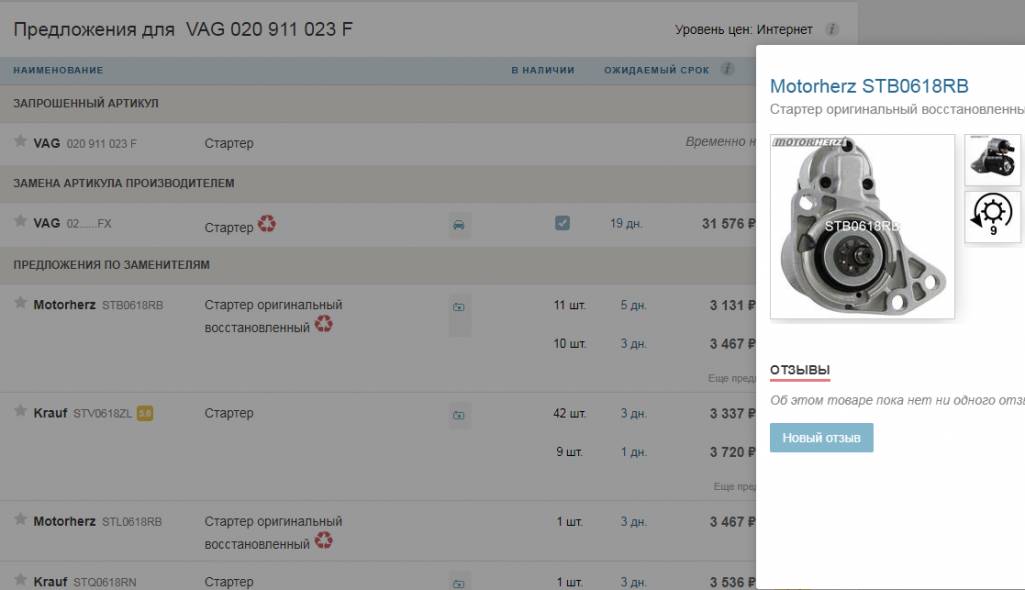Toggle favorite star for Krauf STQ0618RN
The height and width of the screenshot is (590, 1025).
pos(20,580)
